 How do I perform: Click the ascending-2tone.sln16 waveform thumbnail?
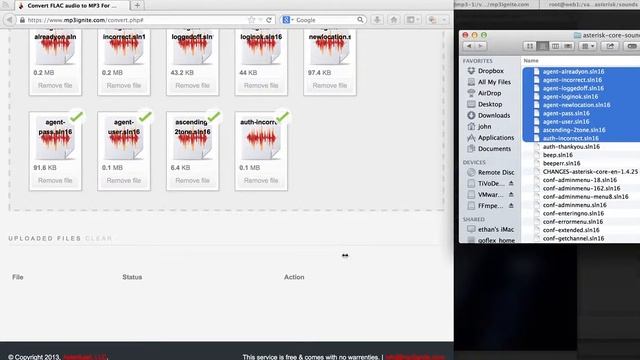[192, 138]
